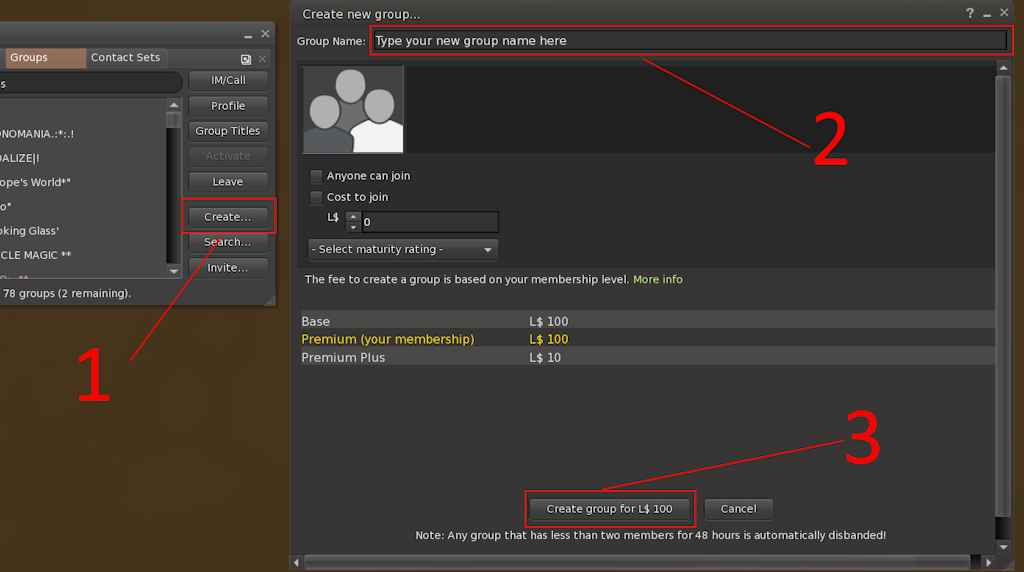Cancel the group creation
Screen dimensions: 1024x572
pyautogui.click(x=738, y=509)
